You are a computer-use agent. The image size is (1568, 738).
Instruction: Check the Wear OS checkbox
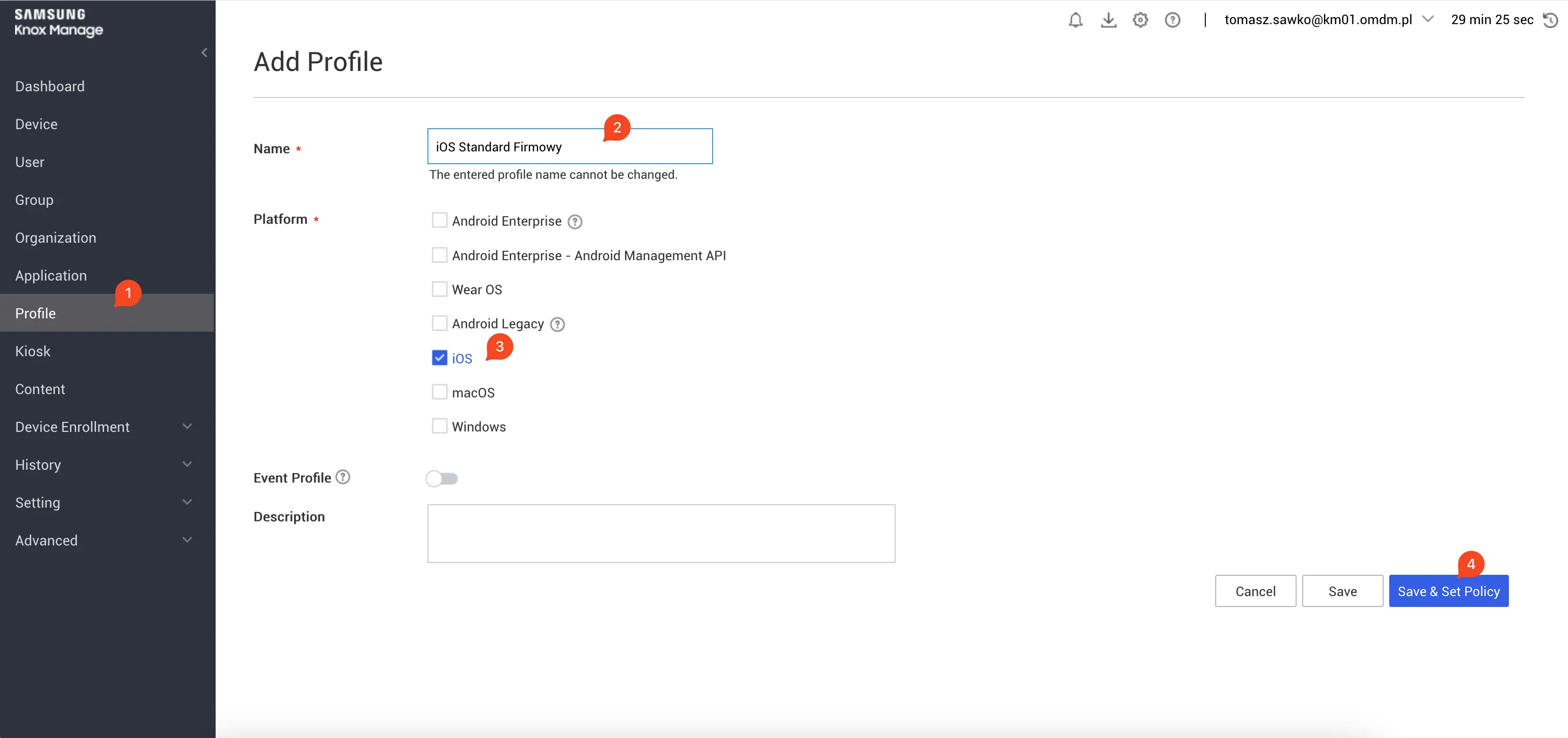(x=439, y=289)
